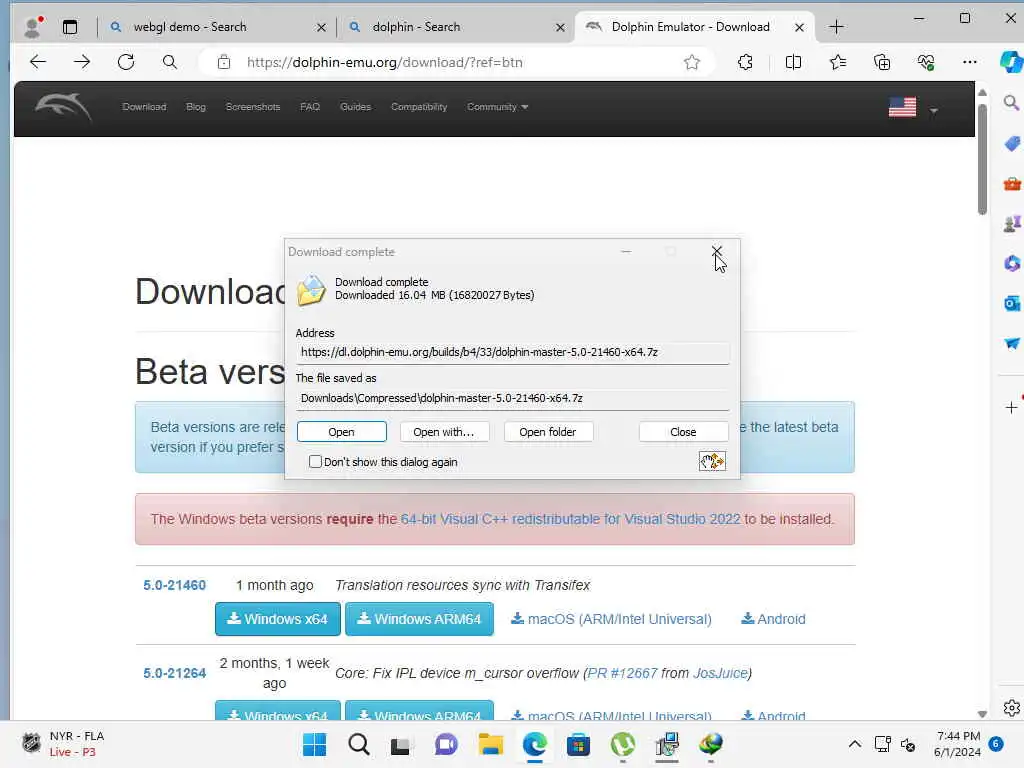The image size is (1024, 768).
Task: Reload the Dolphin download page
Action: coord(126,62)
